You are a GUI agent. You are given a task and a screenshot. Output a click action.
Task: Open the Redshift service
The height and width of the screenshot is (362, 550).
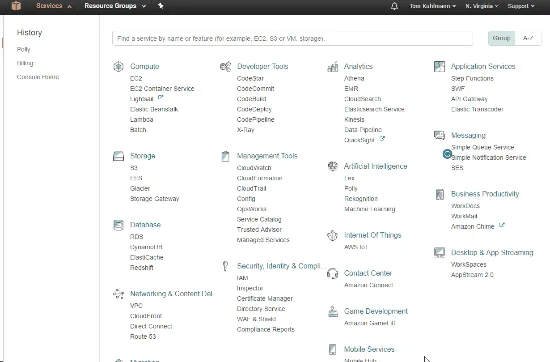(x=141, y=268)
